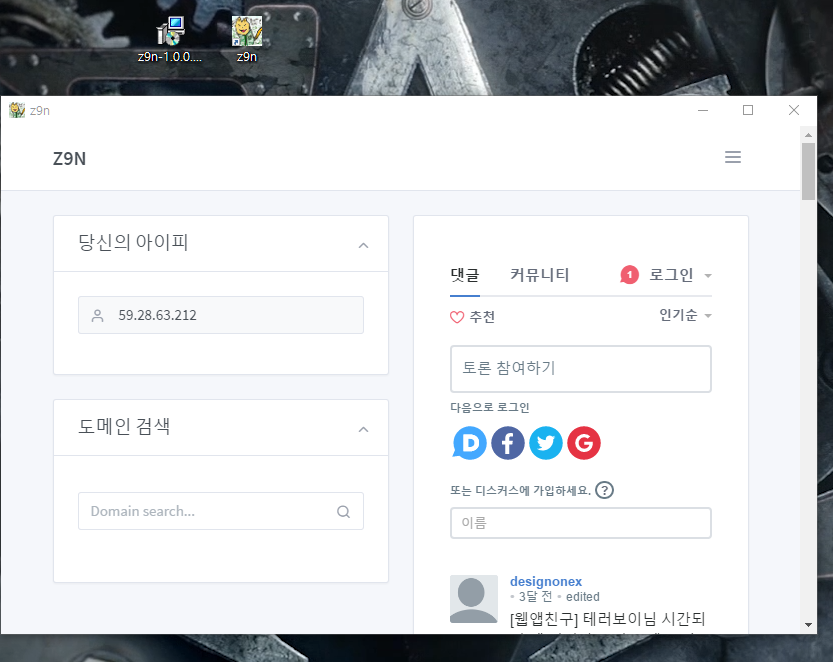Click the Domain search input field

pos(221,511)
